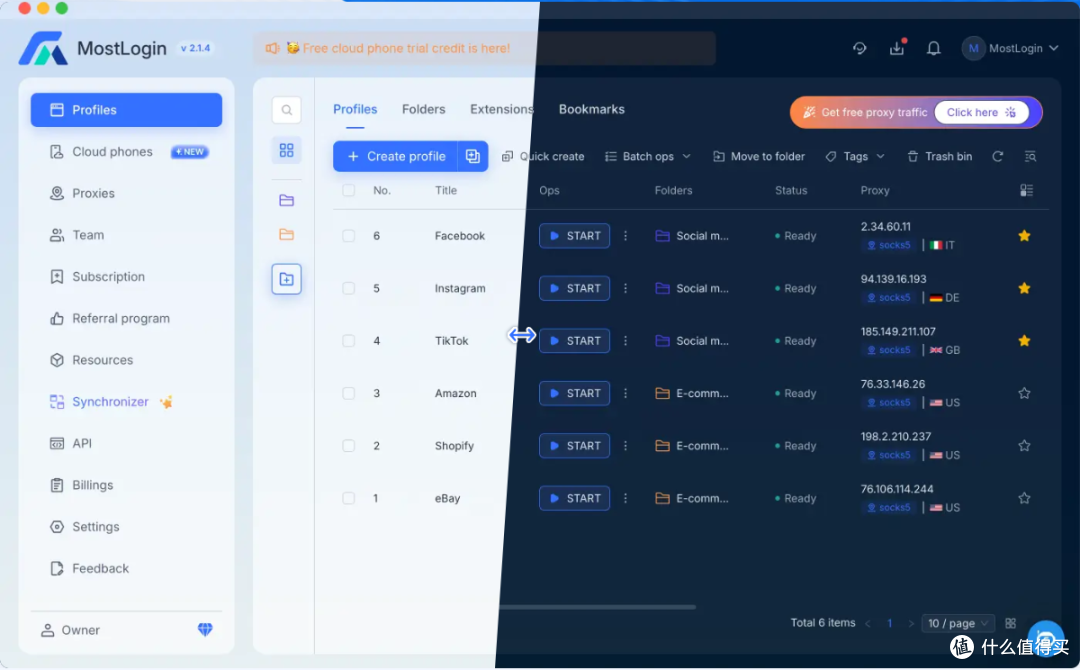The height and width of the screenshot is (670, 1080).
Task: Switch to the Bookmarks tab
Action: [x=592, y=109]
